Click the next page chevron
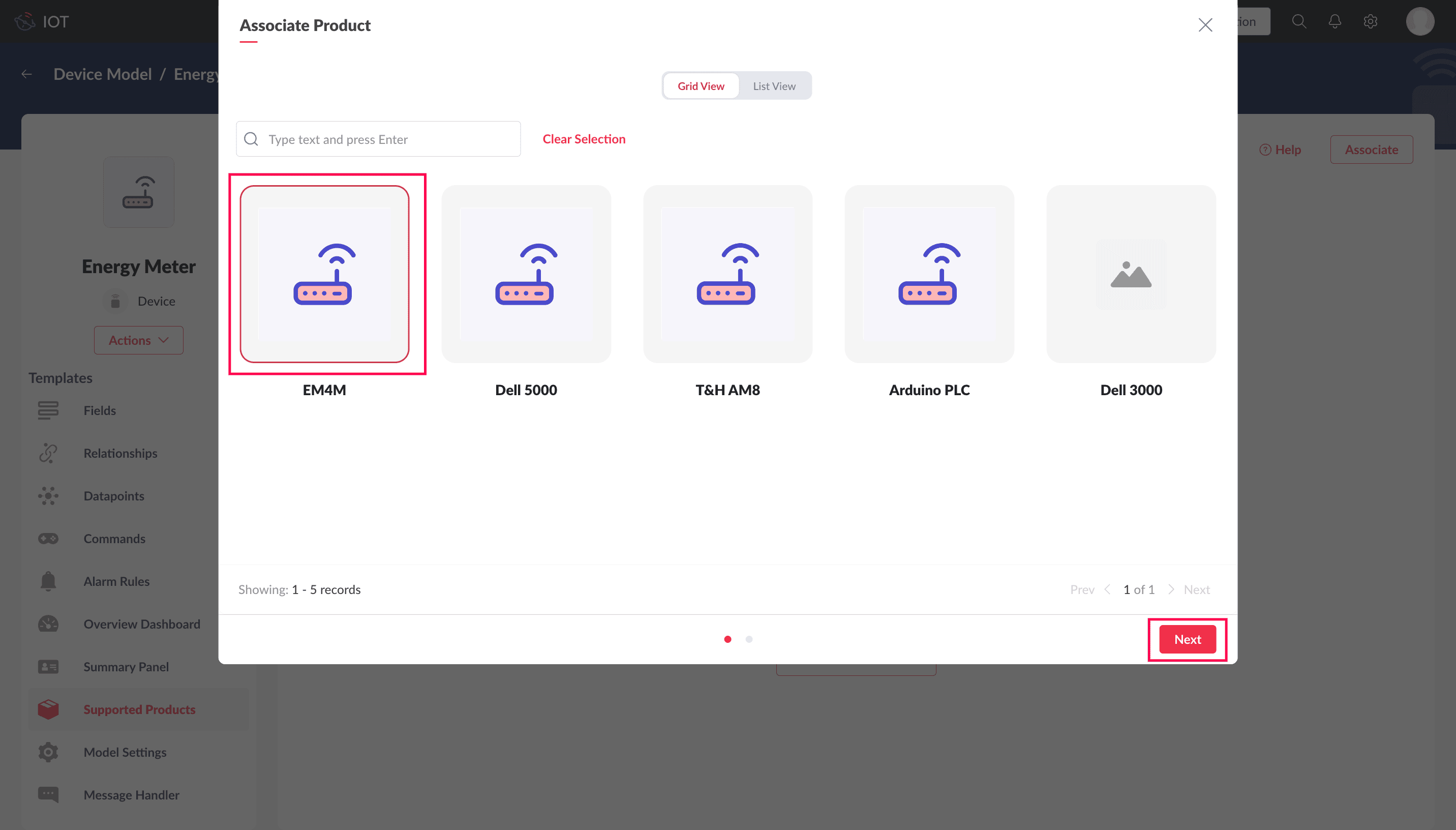This screenshot has width=1456, height=830. (x=1171, y=589)
